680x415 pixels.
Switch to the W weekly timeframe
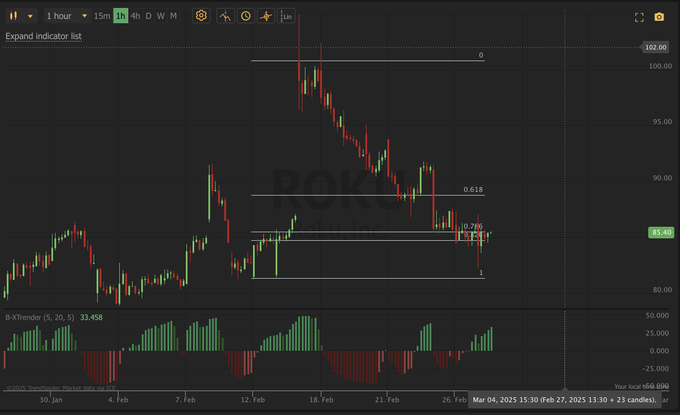(x=161, y=16)
